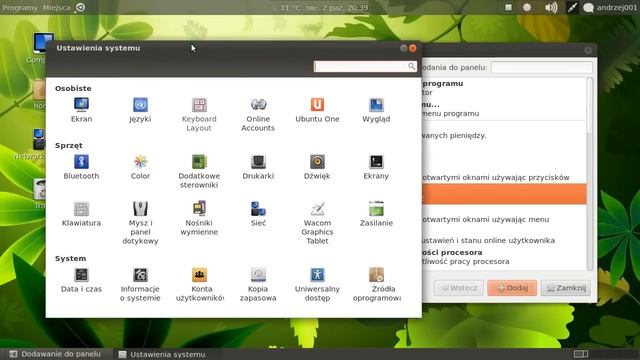Open Konta użytkowników settings
Image resolution: width=640 pixels, height=360 pixels.
pos(199,284)
